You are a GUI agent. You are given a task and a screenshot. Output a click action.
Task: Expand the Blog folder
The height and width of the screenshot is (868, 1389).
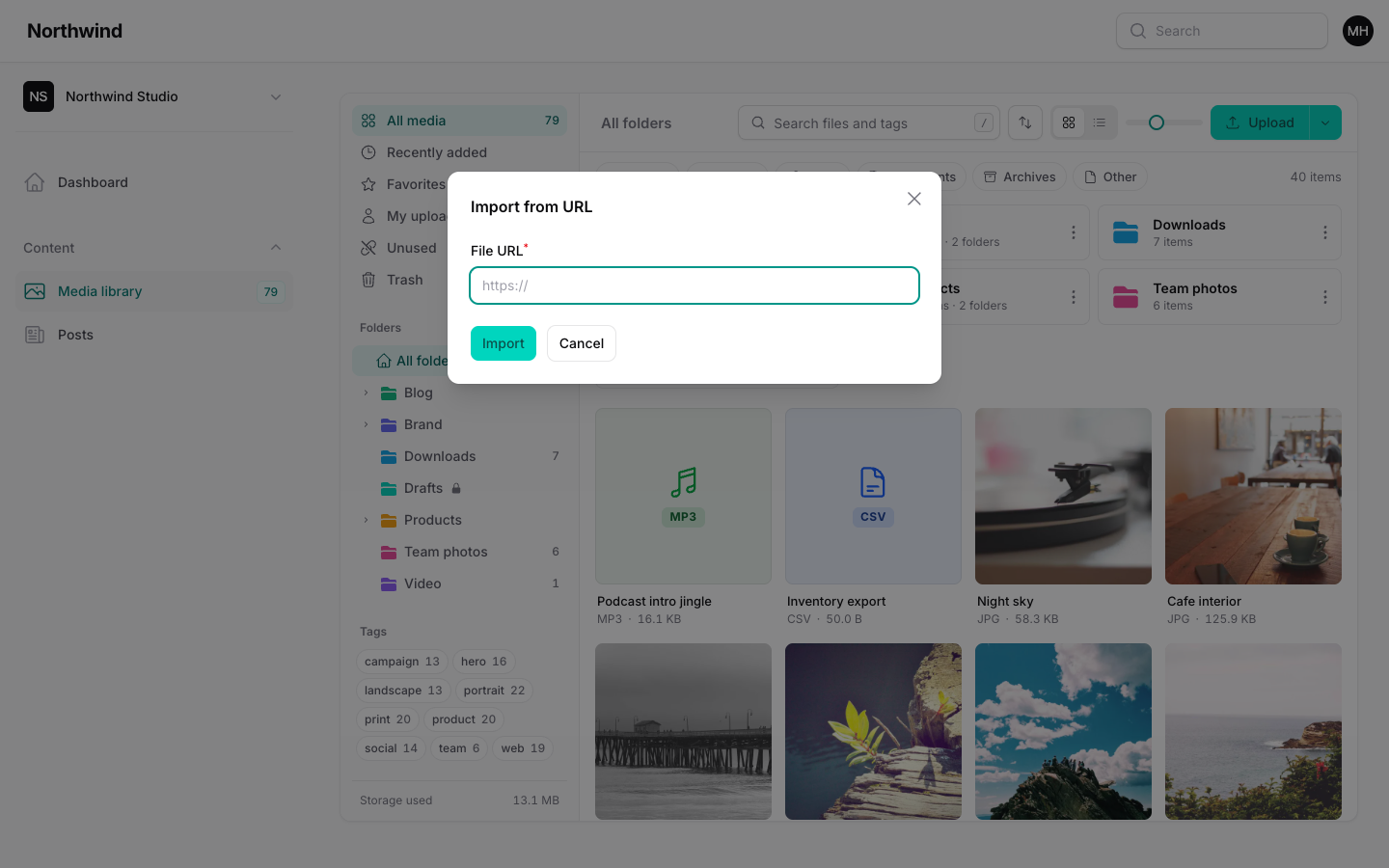pos(366,393)
